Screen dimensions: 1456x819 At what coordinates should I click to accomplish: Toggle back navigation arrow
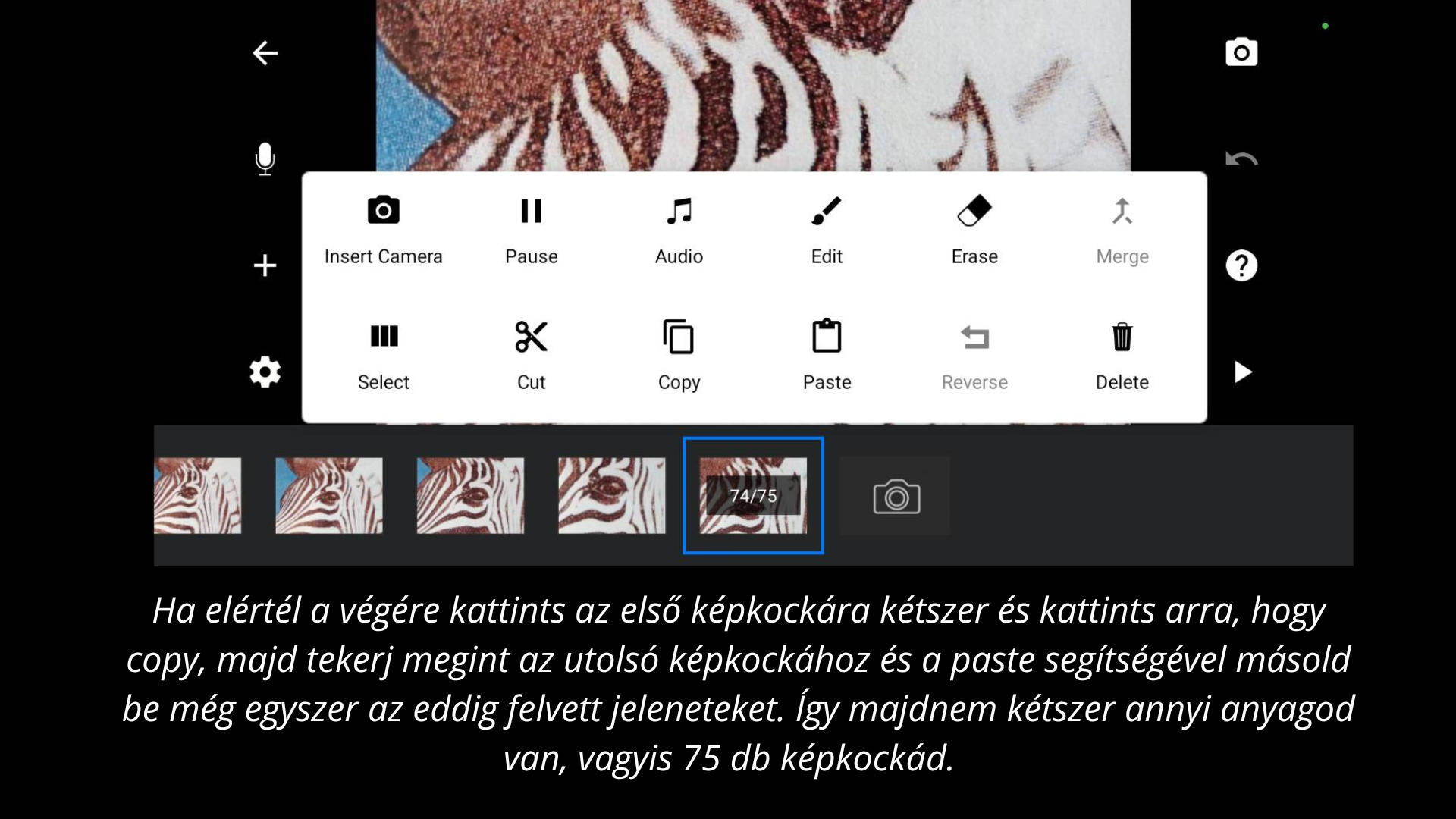pyautogui.click(x=266, y=53)
